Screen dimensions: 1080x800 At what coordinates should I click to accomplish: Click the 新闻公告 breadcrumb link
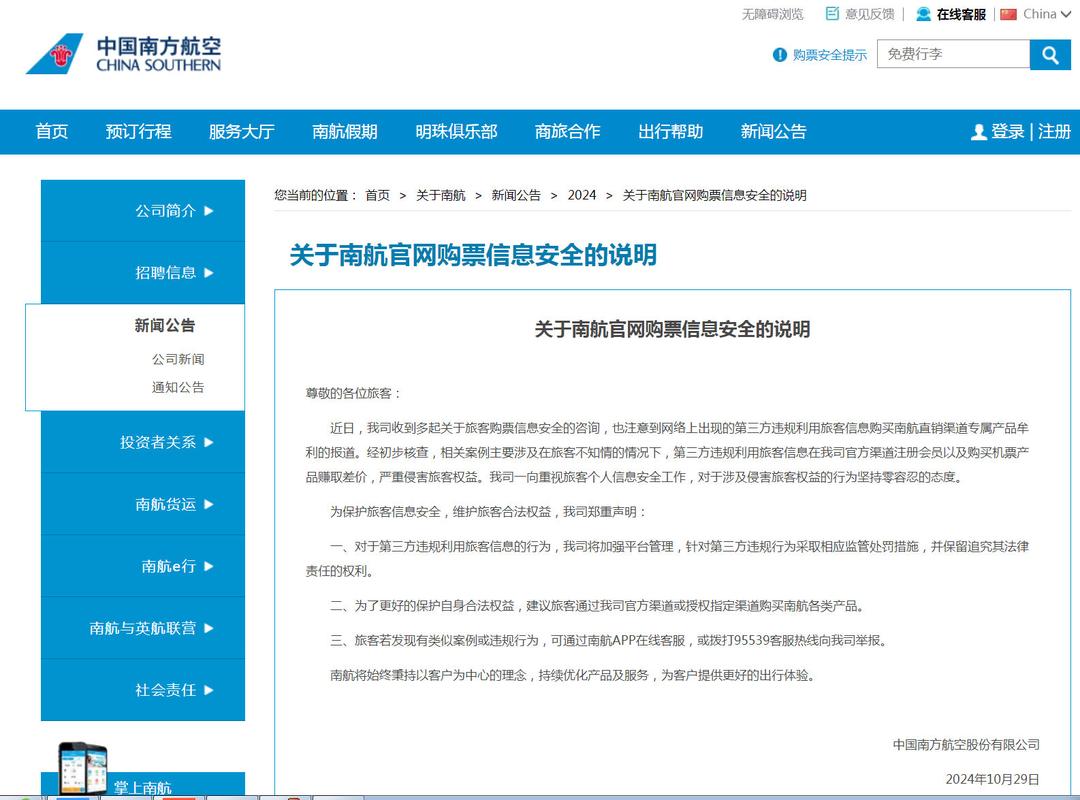click(517, 196)
